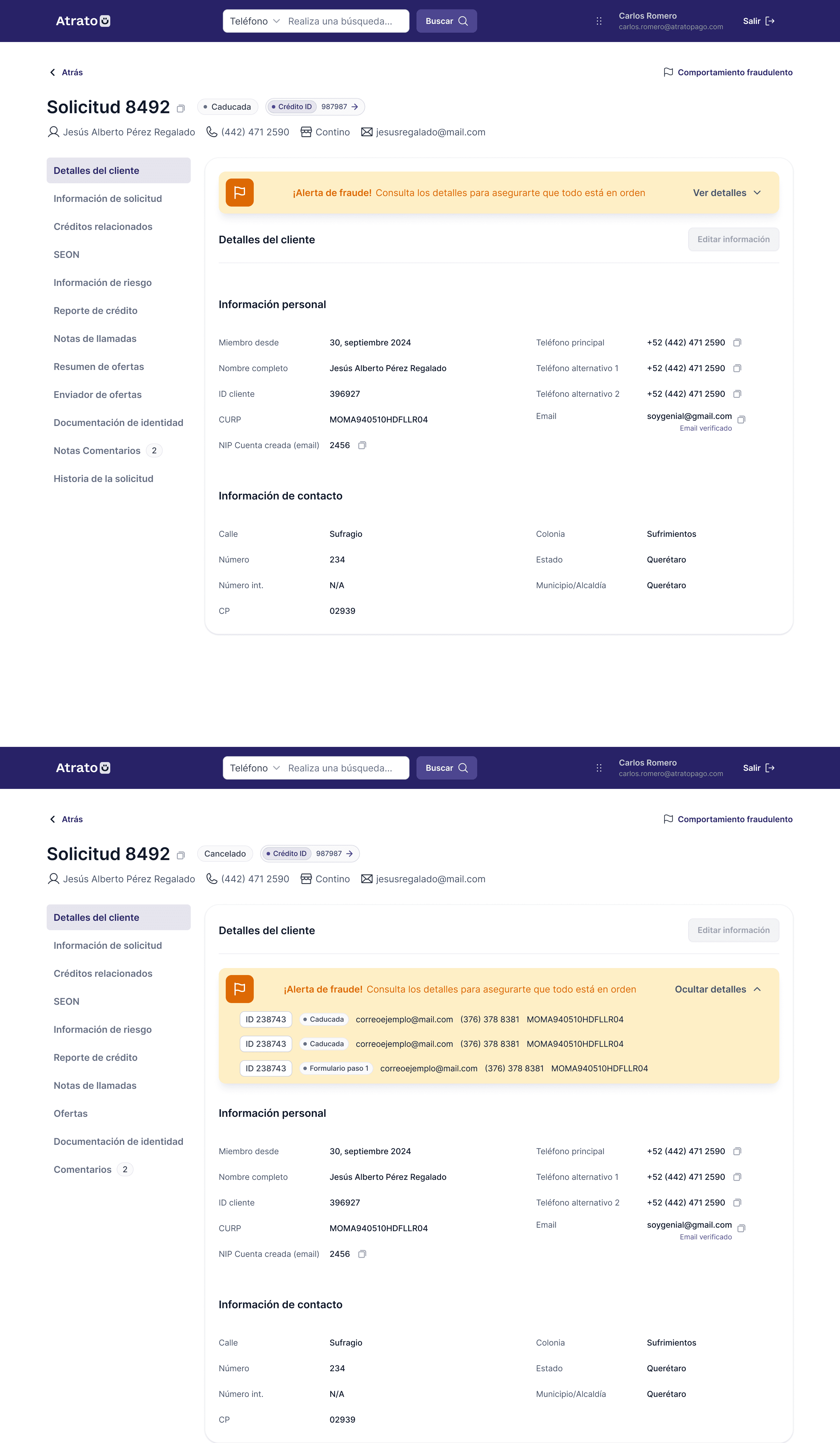
Task: Open Crédito ID 987987 arrow beside Cancelado
Action: (x=349, y=853)
